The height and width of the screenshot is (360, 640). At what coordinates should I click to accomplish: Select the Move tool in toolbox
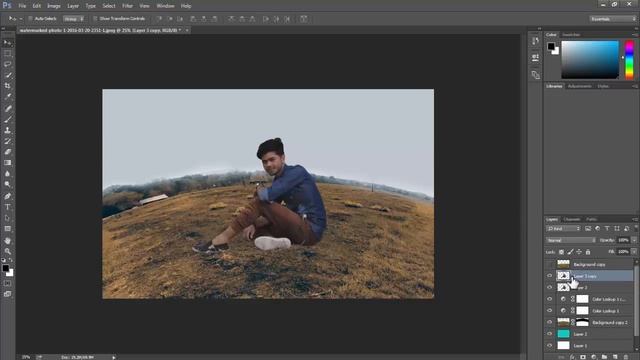pos(8,42)
